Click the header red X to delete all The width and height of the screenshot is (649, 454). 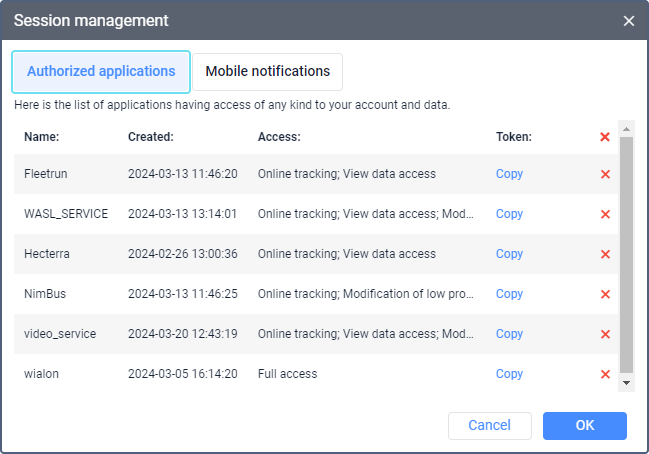click(605, 137)
